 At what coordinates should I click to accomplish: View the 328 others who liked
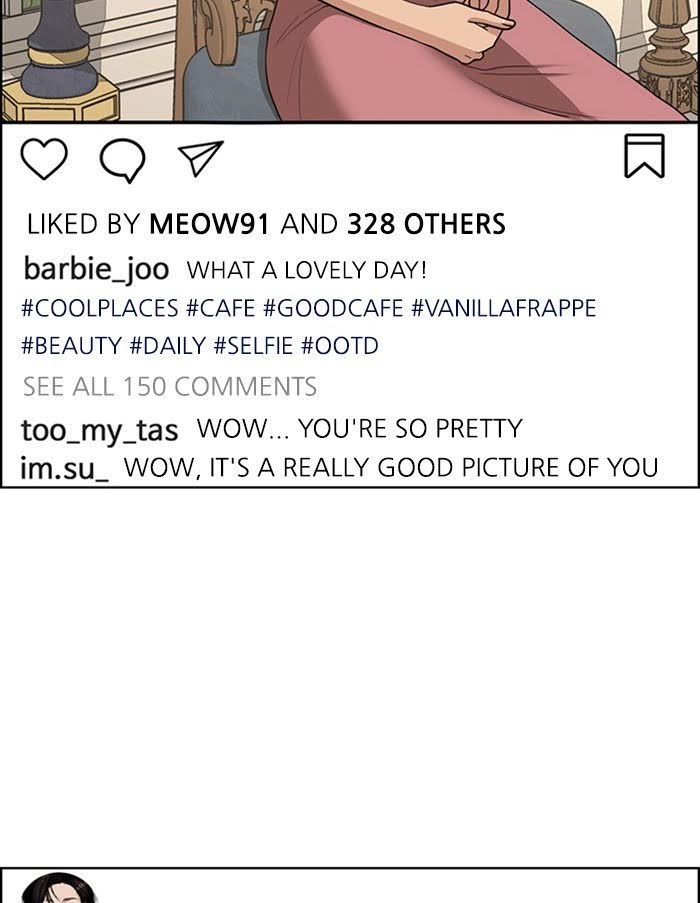[426, 225]
